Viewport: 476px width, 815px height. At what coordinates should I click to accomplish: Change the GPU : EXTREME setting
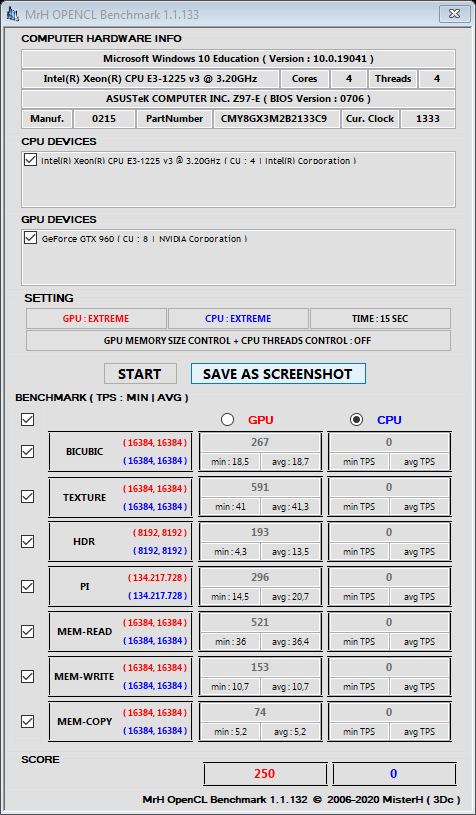[x=96, y=319]
